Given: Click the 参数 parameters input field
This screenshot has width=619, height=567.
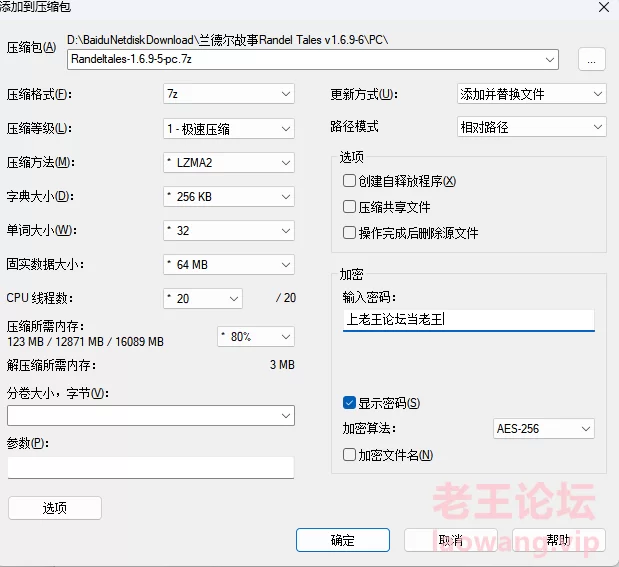Looking at the screenshot, I should coord(151,468).
